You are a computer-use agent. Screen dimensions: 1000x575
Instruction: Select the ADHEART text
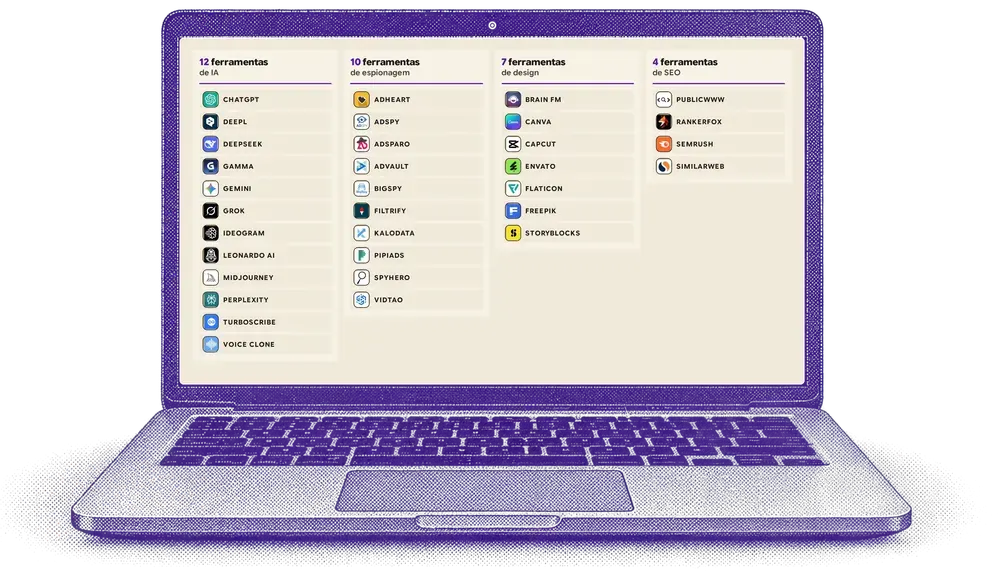(392, 100)
